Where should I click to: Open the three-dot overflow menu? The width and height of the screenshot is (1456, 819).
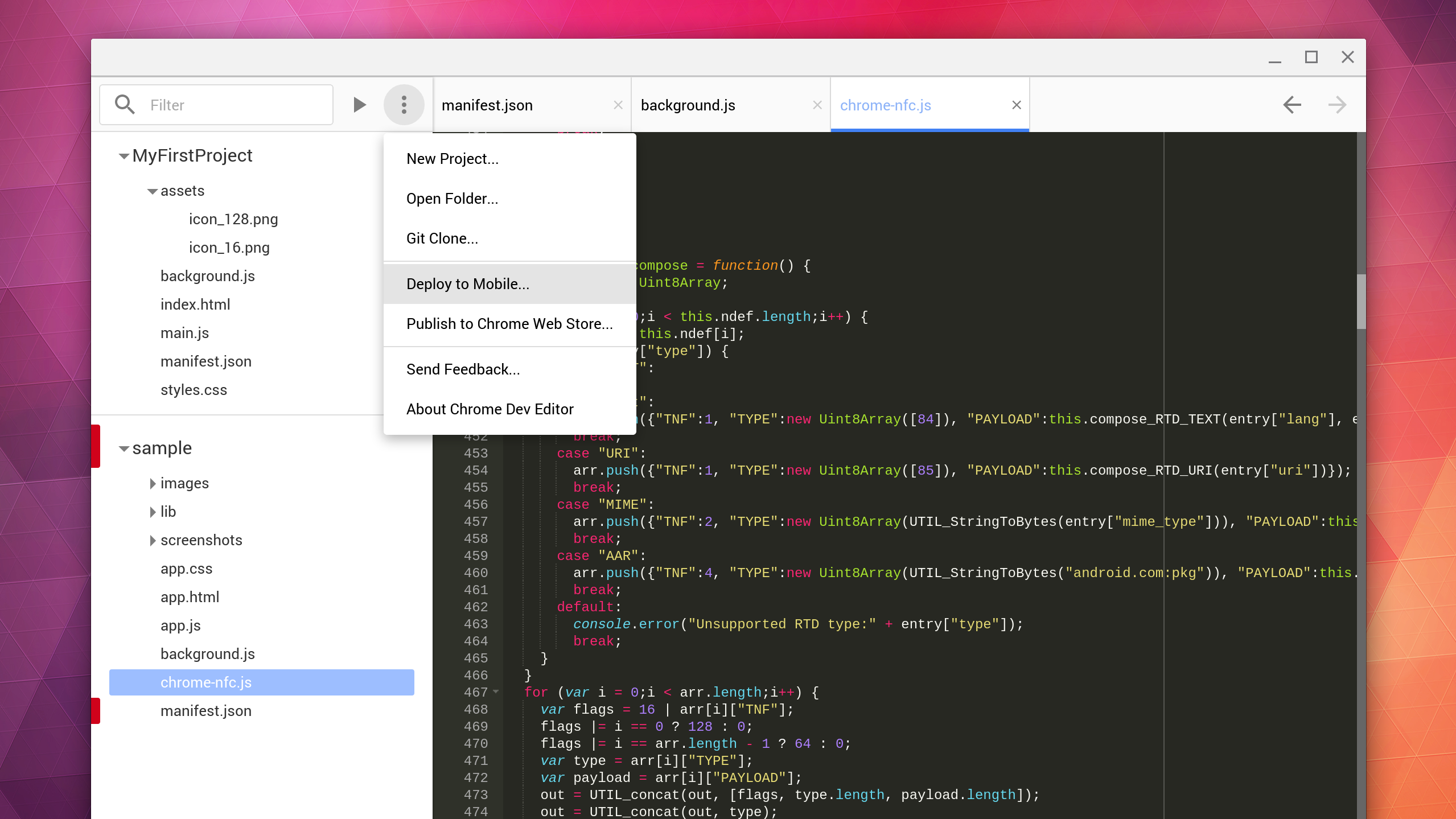(x=404, y=104)
